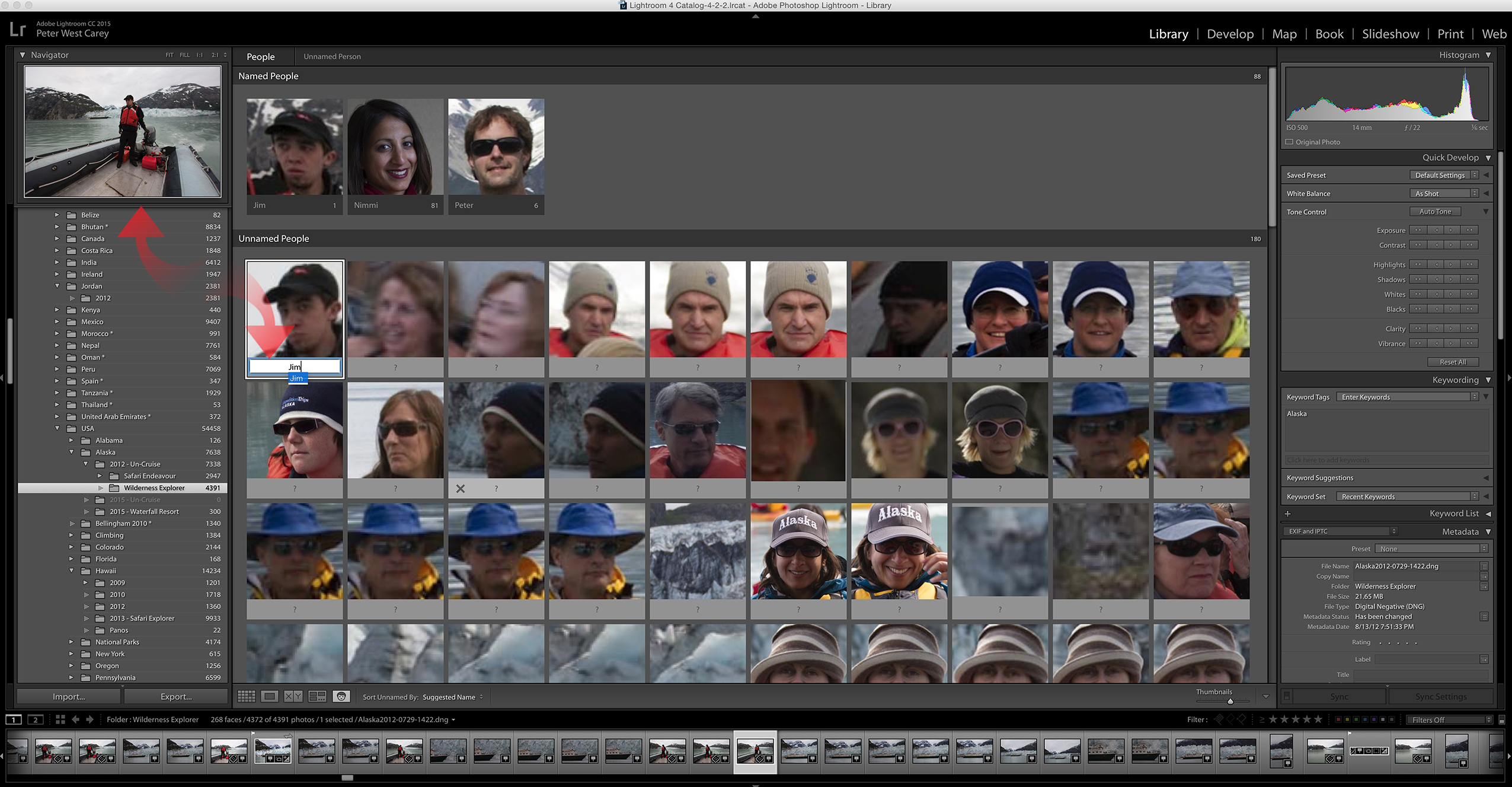Open the Print module

click(1450, 34)
